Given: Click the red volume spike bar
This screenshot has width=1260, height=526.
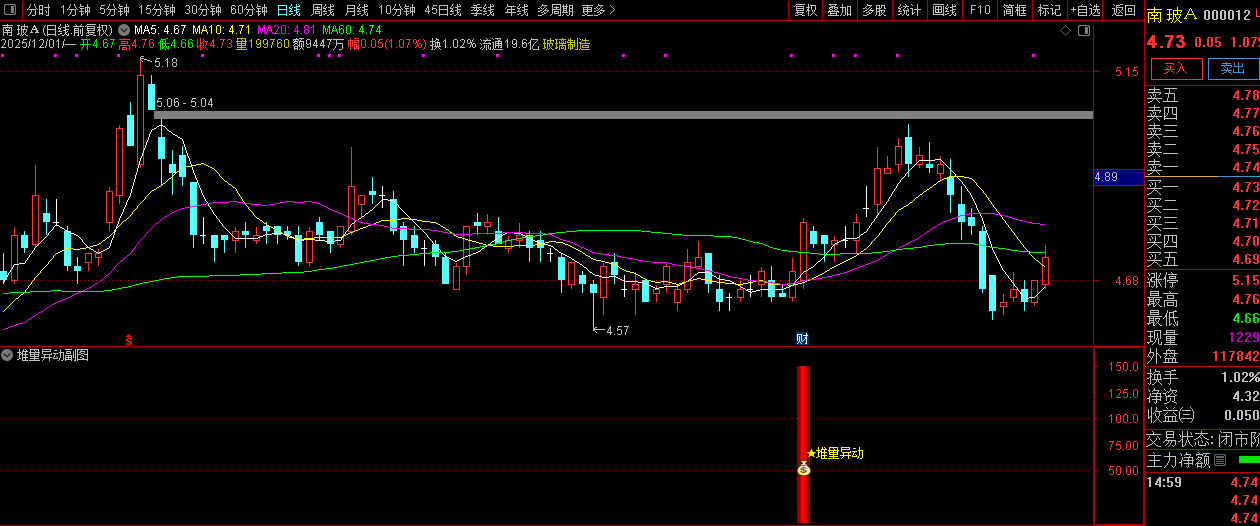Looking at the screenshot, I should coord(803,444).
